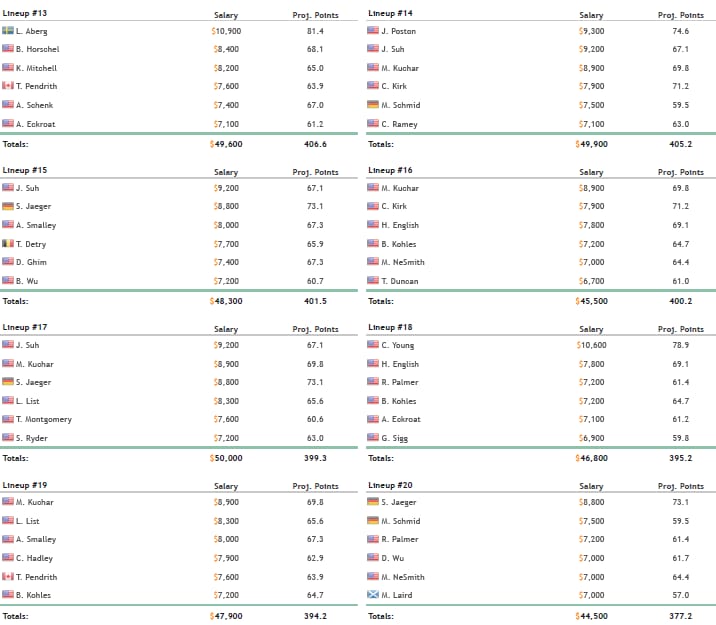Click player name B. Horschel
Image resolution: width=716 pixels, height=625 pixels.
(38, 49)
